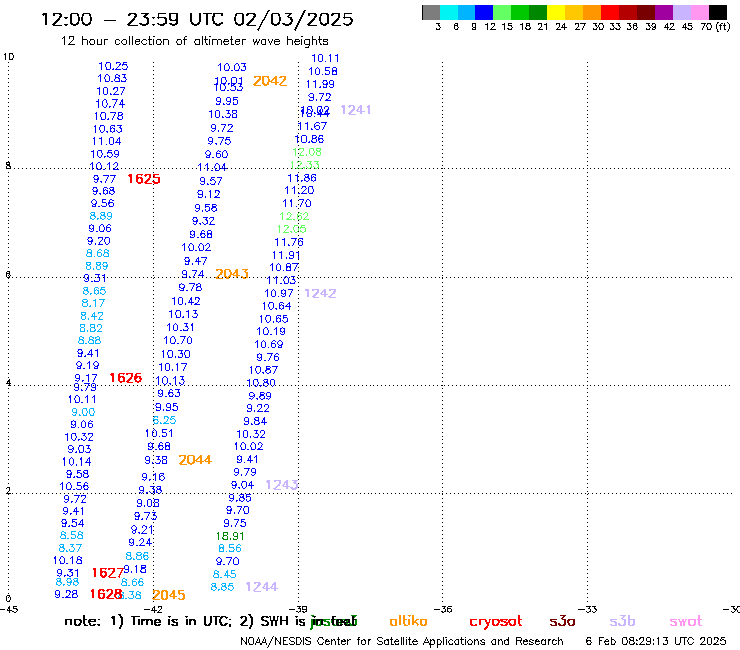Image resolution: width=740 pixels, height=650 pixels.
Task: Click the data value 10.97
Action: (279, 293)
